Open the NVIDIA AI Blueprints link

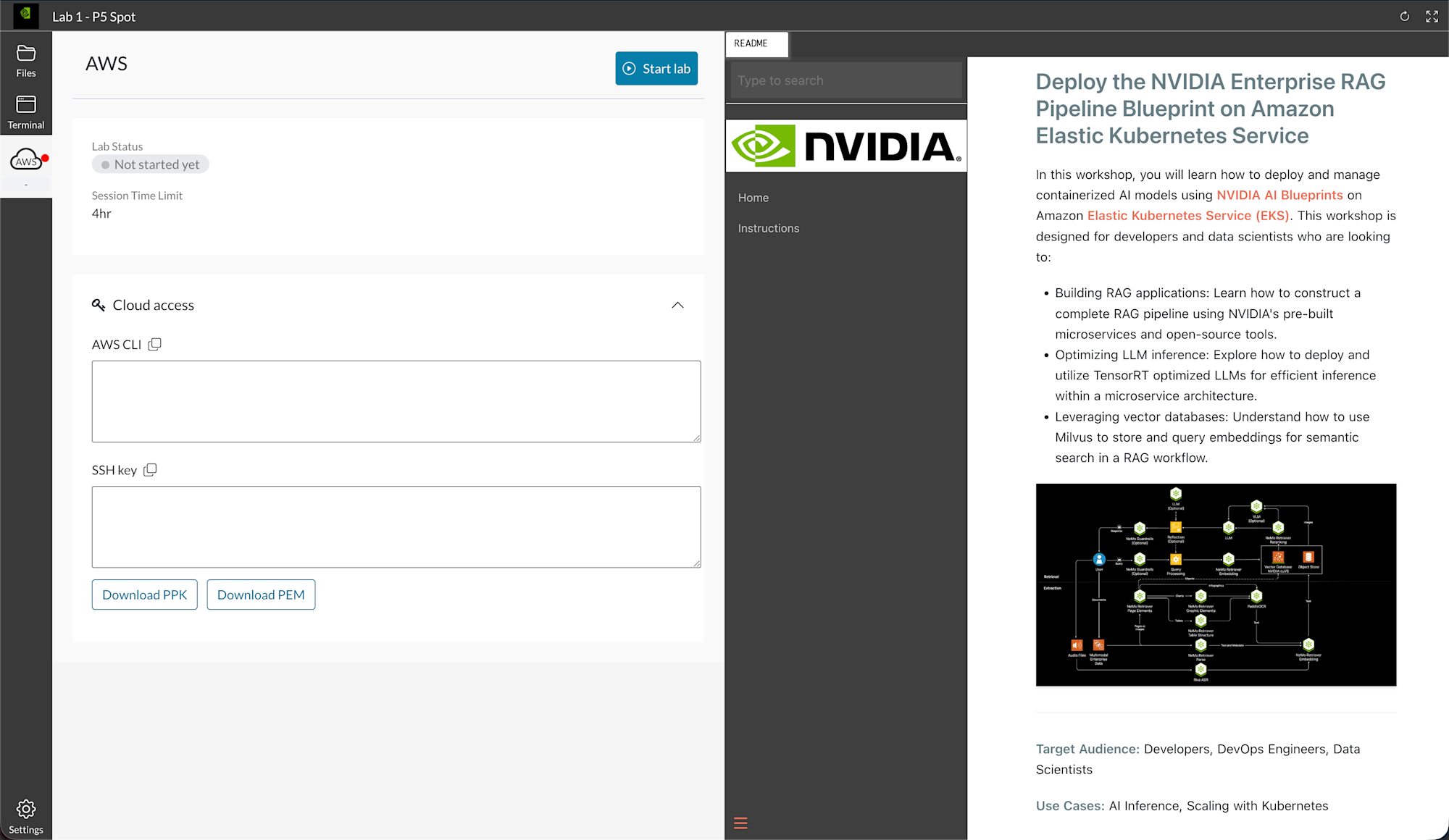[x=1279, y=195]
